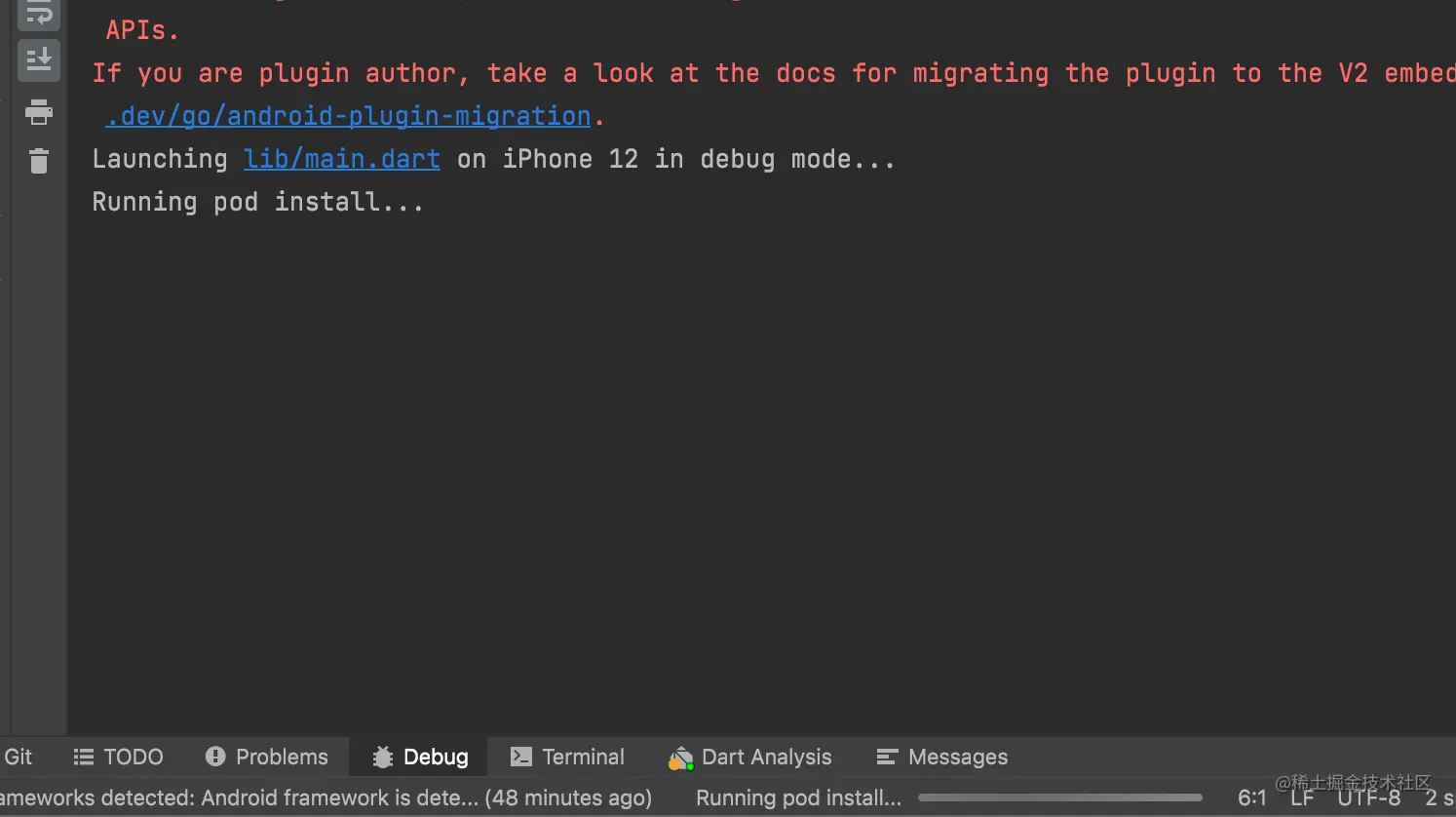Click 'Running pod install...' console line
The width and height of the screenshot is (1456, 817).
tap(258, 202)
